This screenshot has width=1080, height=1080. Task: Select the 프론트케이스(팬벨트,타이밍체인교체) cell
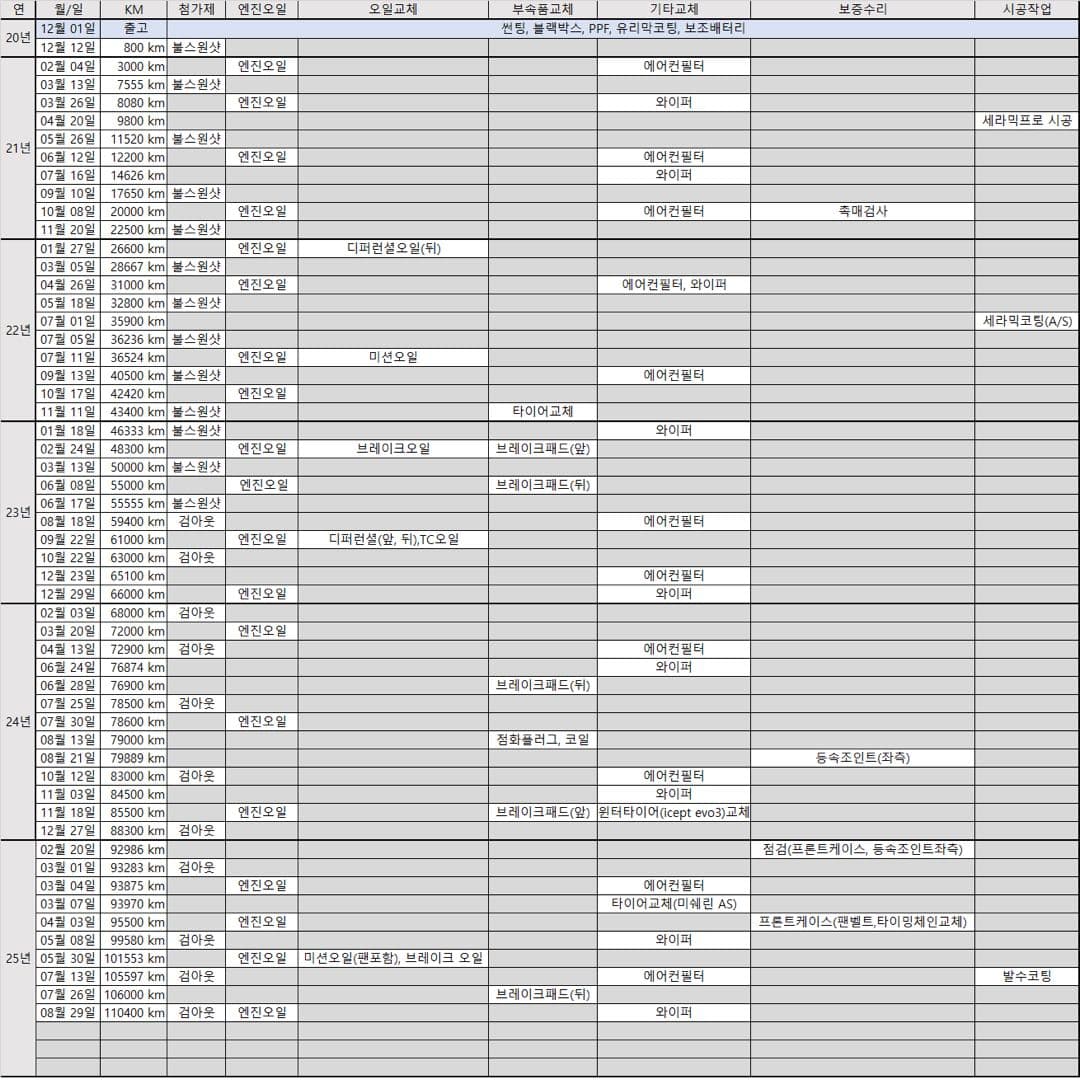[862, 922]
